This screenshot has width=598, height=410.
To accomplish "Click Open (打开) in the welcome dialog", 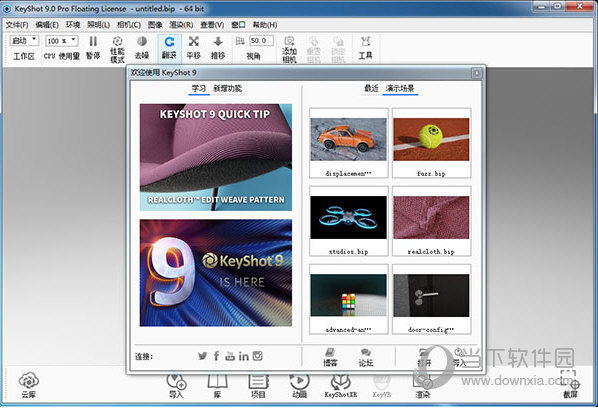I will [424, 357].
